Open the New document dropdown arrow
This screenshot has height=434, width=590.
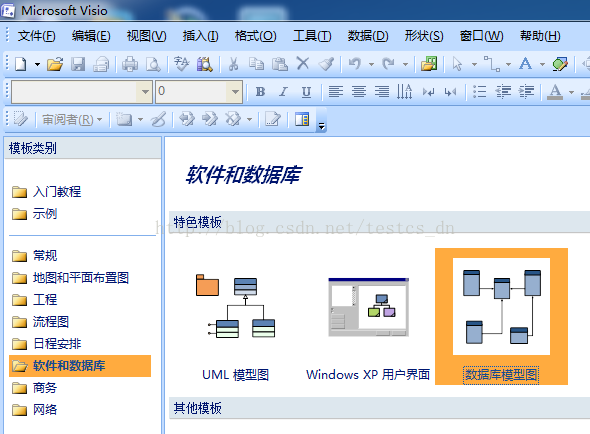[x=37, y=64]
